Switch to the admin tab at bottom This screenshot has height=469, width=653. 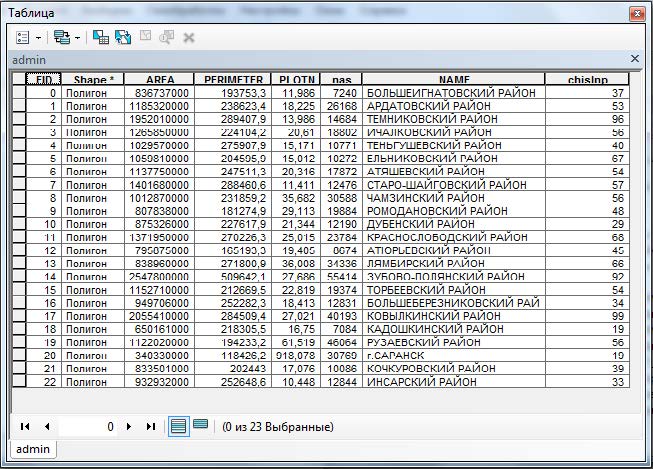click(x=33, y=450)
